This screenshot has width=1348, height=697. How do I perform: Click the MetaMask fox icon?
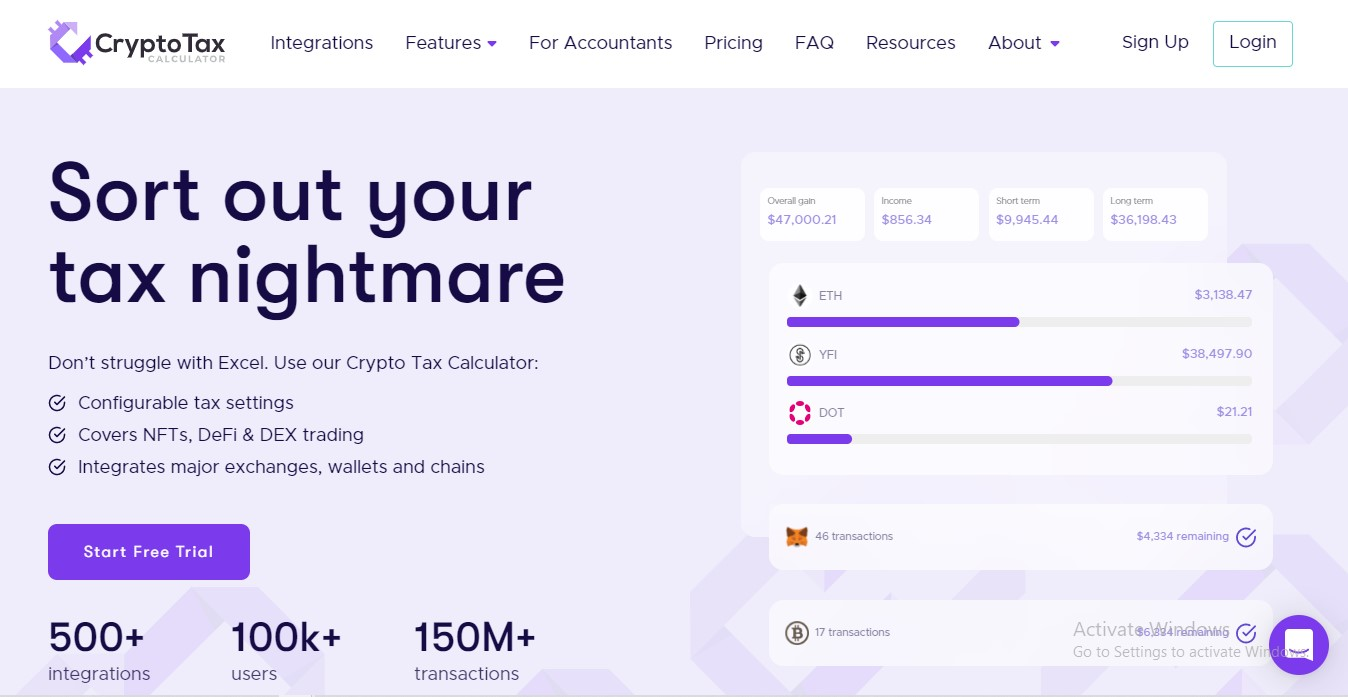(797, 537)
